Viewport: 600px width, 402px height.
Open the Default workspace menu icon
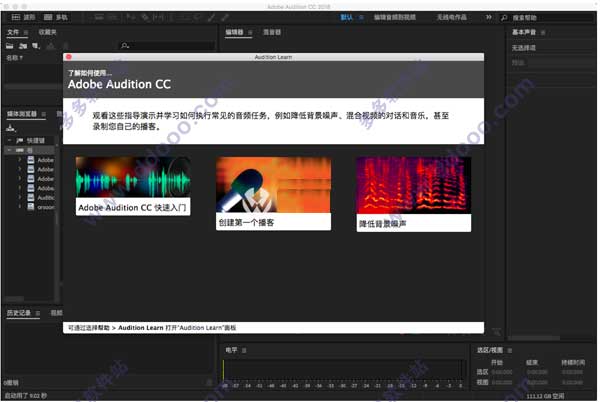[361, 17]
